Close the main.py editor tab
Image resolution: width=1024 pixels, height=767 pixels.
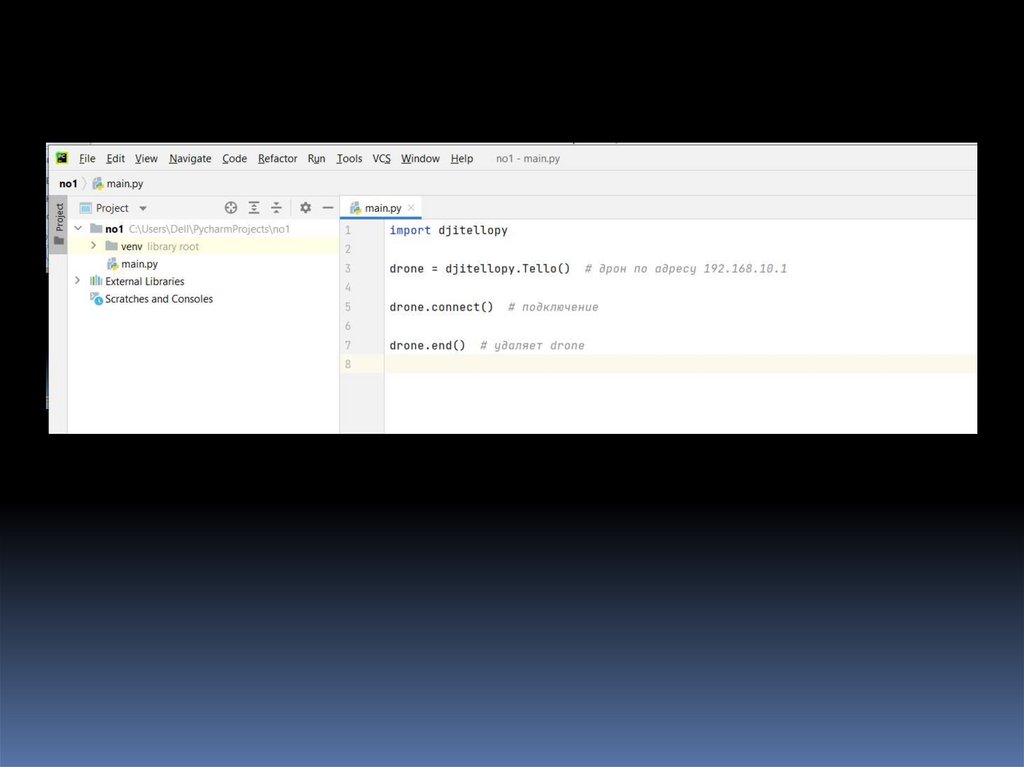411,208
